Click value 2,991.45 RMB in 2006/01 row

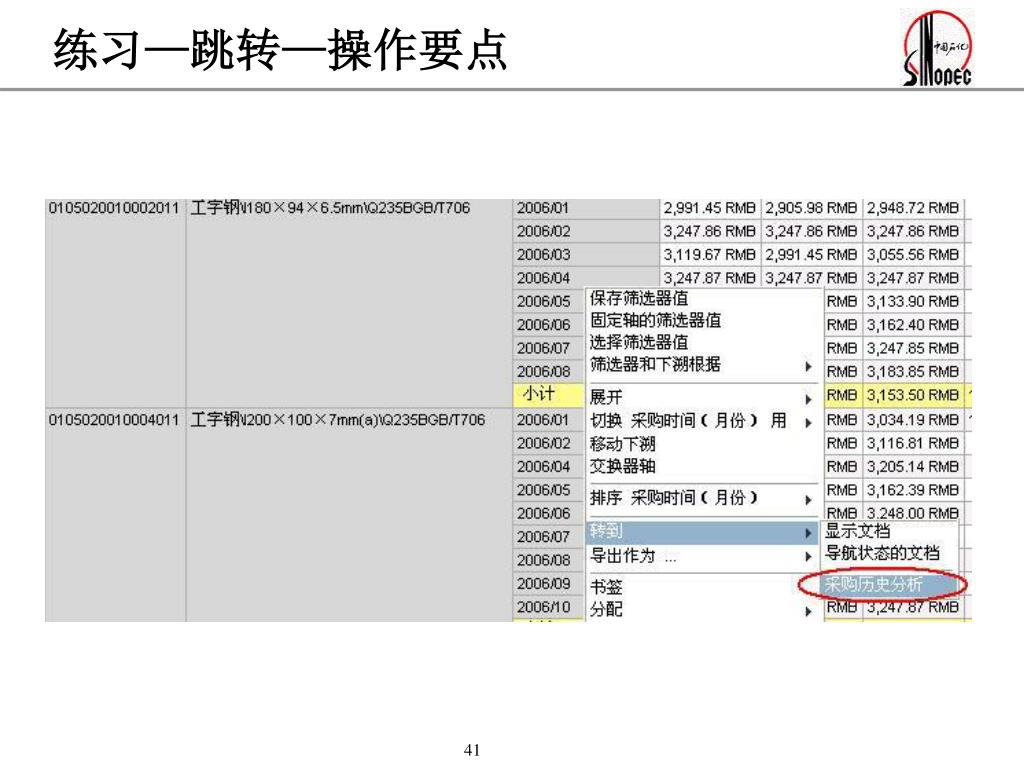click(x=709, y=208)
